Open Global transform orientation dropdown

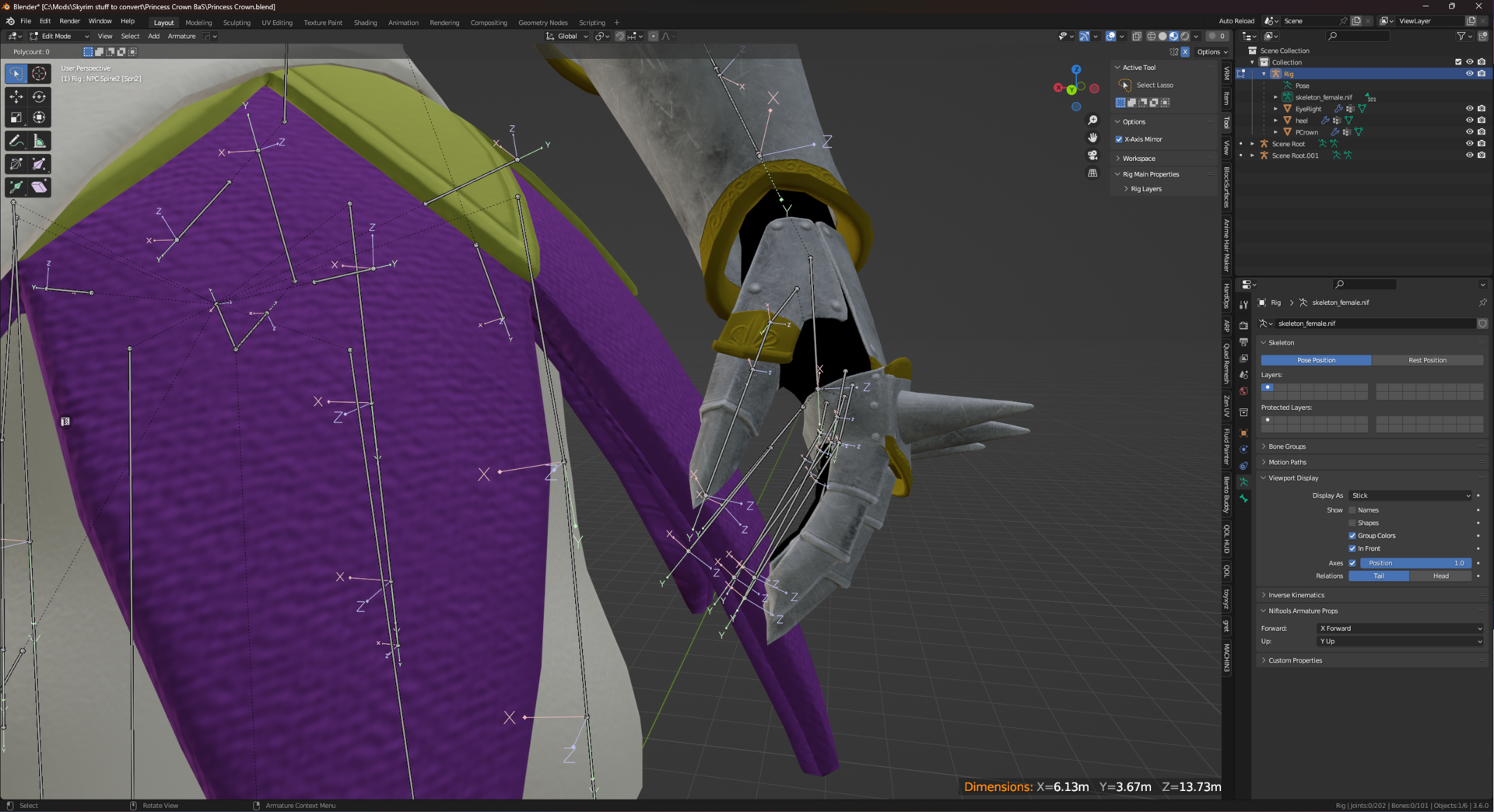click(x=567, y=36)
